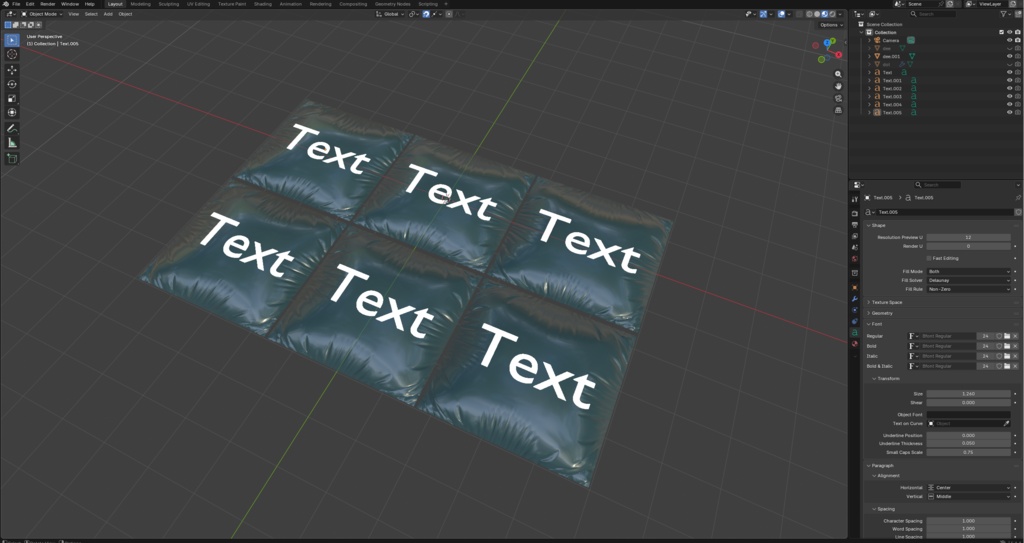Select the Add Cube tool
This screenshot has width=1024, height=543.
[x=12, y=159]
